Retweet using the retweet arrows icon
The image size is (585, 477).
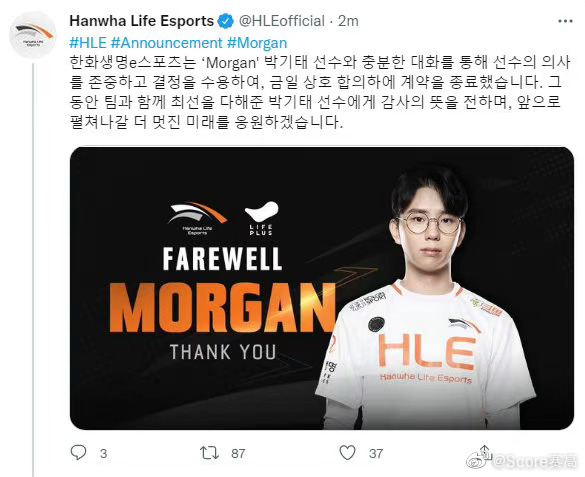click(209, 453)
